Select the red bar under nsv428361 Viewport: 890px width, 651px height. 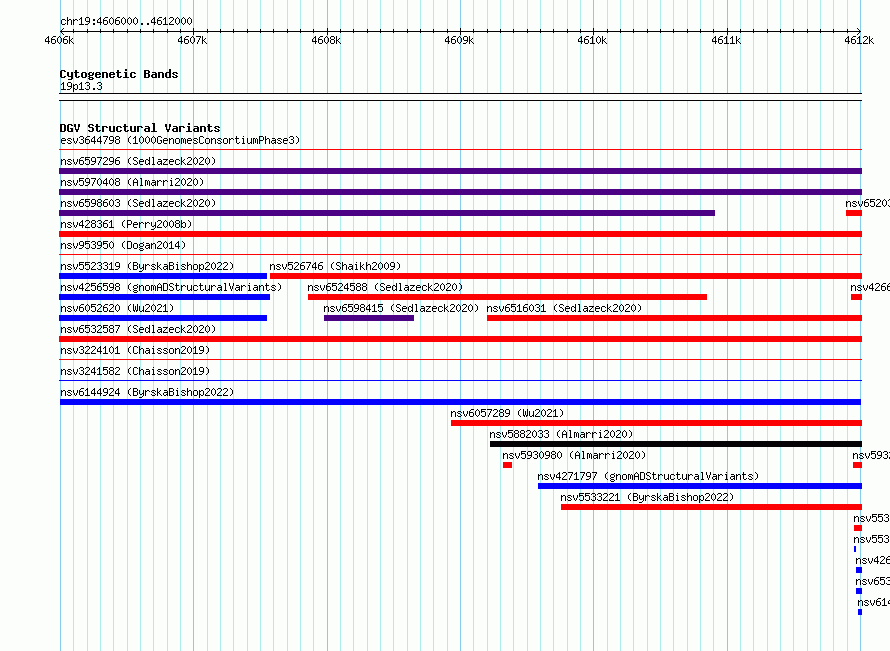pyautogui.click(x=460, y=234)
